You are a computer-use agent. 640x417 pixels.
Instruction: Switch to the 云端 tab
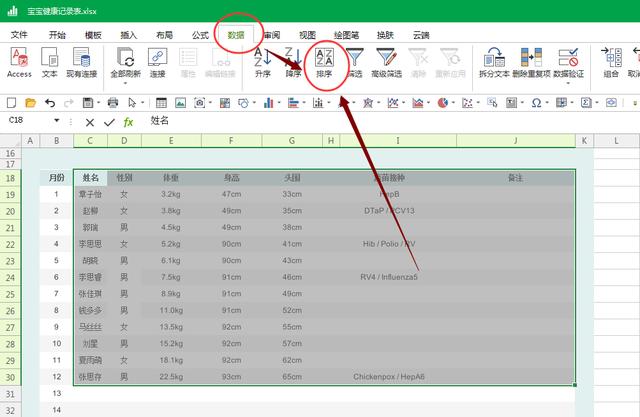421,35
